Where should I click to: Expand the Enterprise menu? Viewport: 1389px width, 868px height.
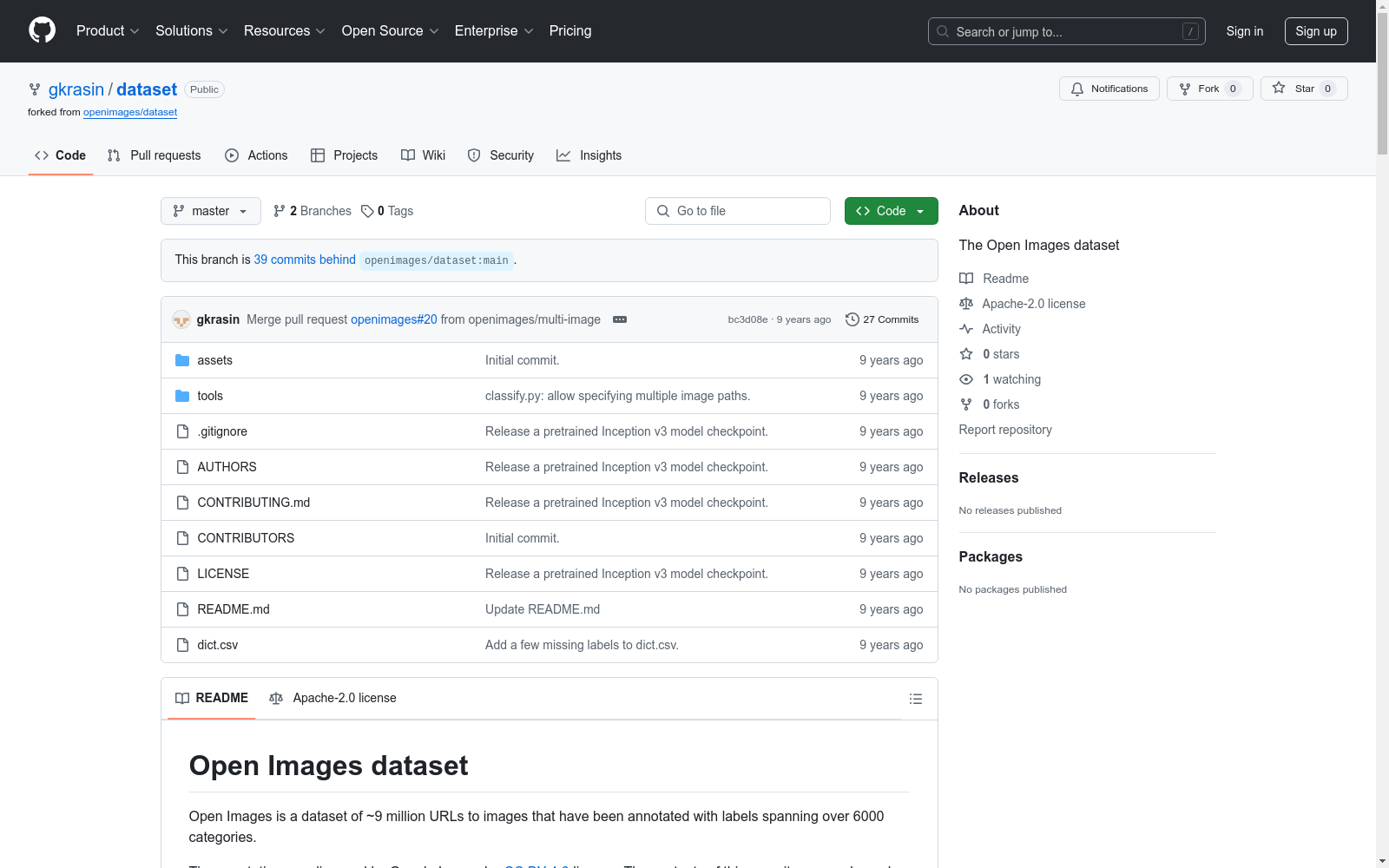(494, 31)
